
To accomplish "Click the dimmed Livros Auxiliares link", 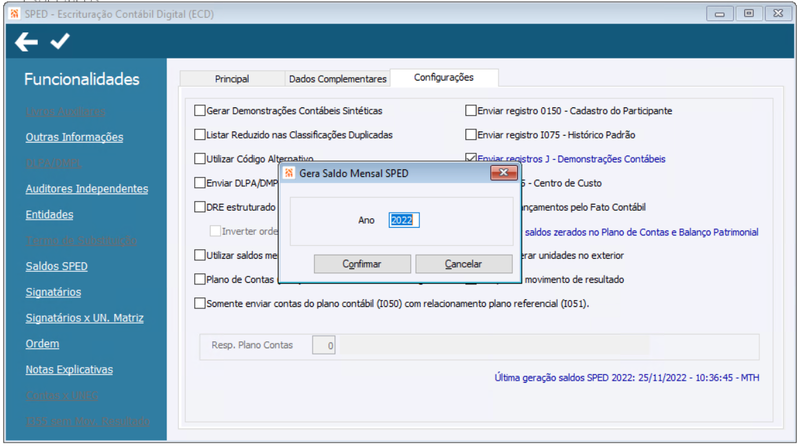I will tap(65, 111).
